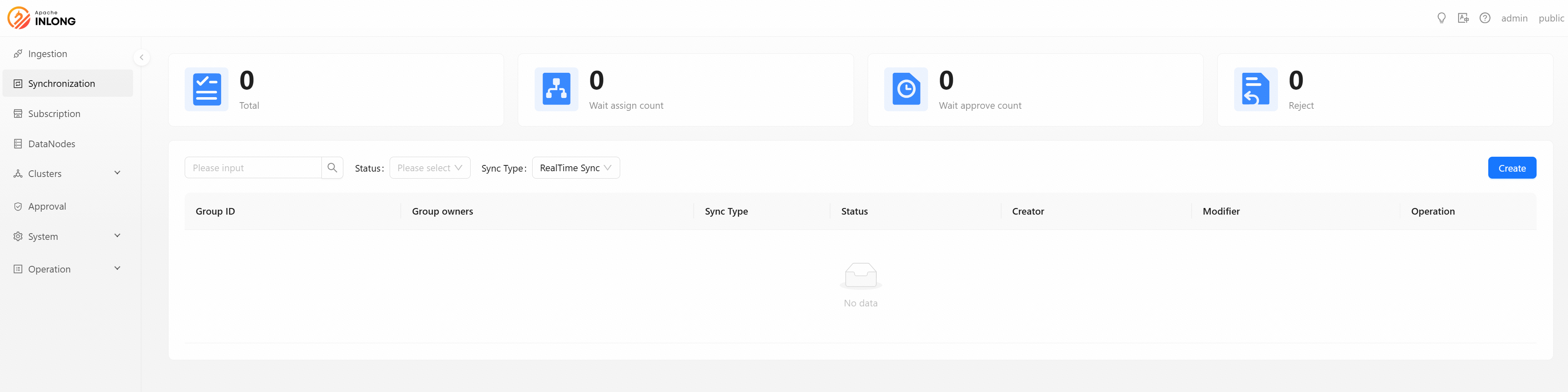Click the Wait assign count icon
The width and height of the screenshot is (1568, 392).
(556, 90)
